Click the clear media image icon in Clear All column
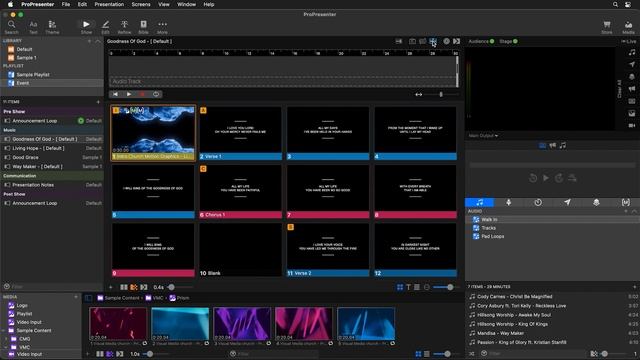The height and width of the screenshot is (360, 640). tap(632, 113)
